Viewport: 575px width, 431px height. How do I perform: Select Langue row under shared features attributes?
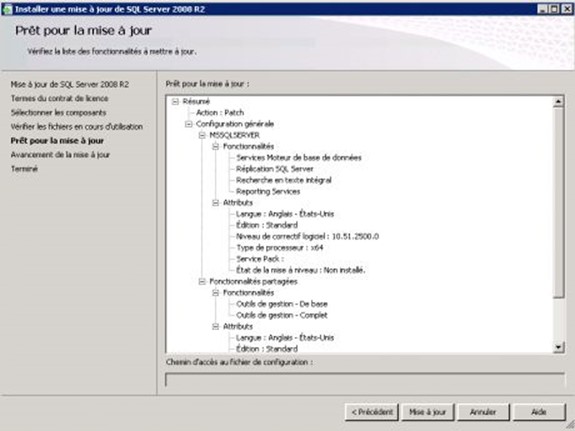point(285,338)
